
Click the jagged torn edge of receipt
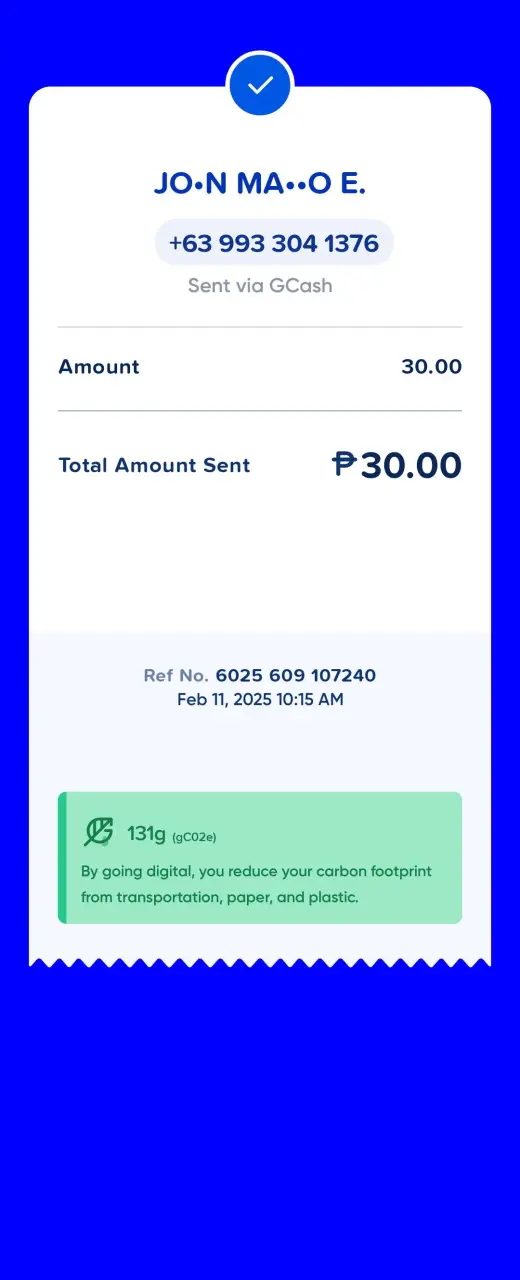[260, 962]
